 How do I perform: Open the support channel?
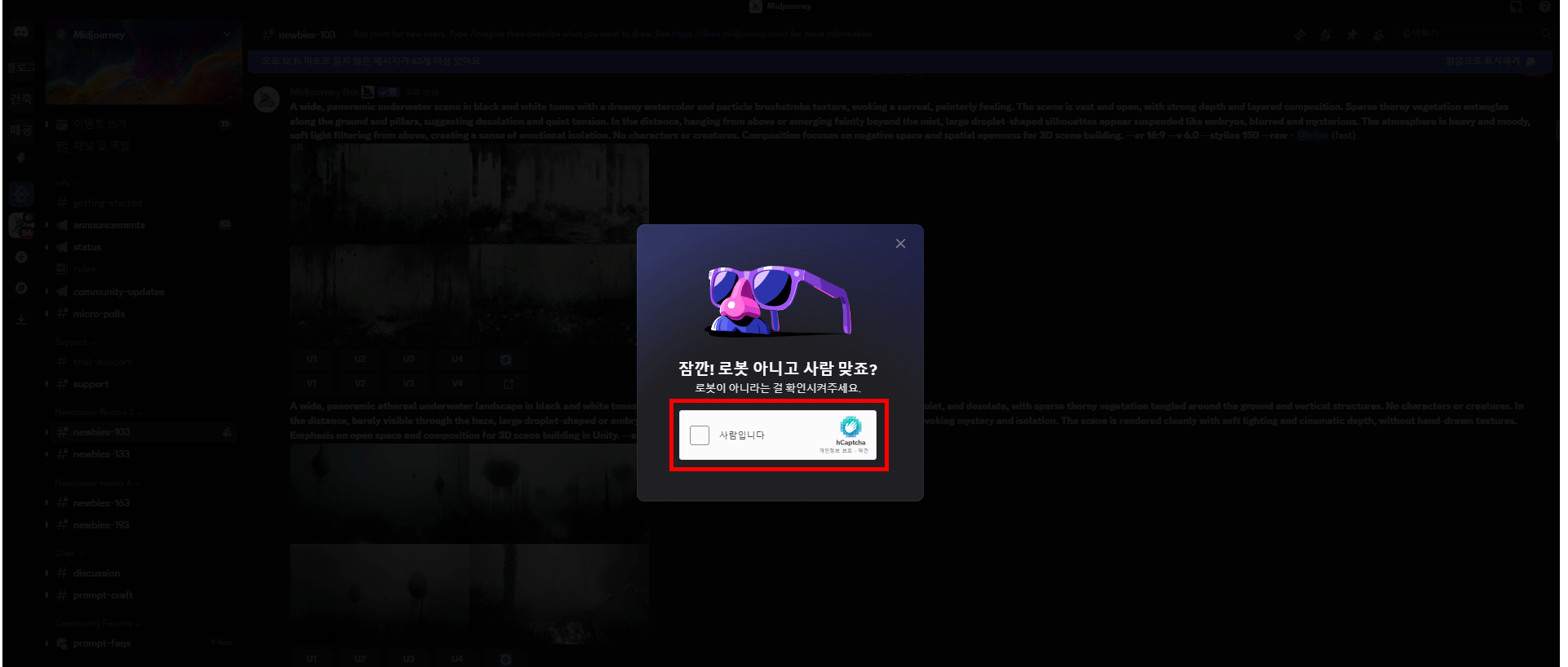[144, 384]
